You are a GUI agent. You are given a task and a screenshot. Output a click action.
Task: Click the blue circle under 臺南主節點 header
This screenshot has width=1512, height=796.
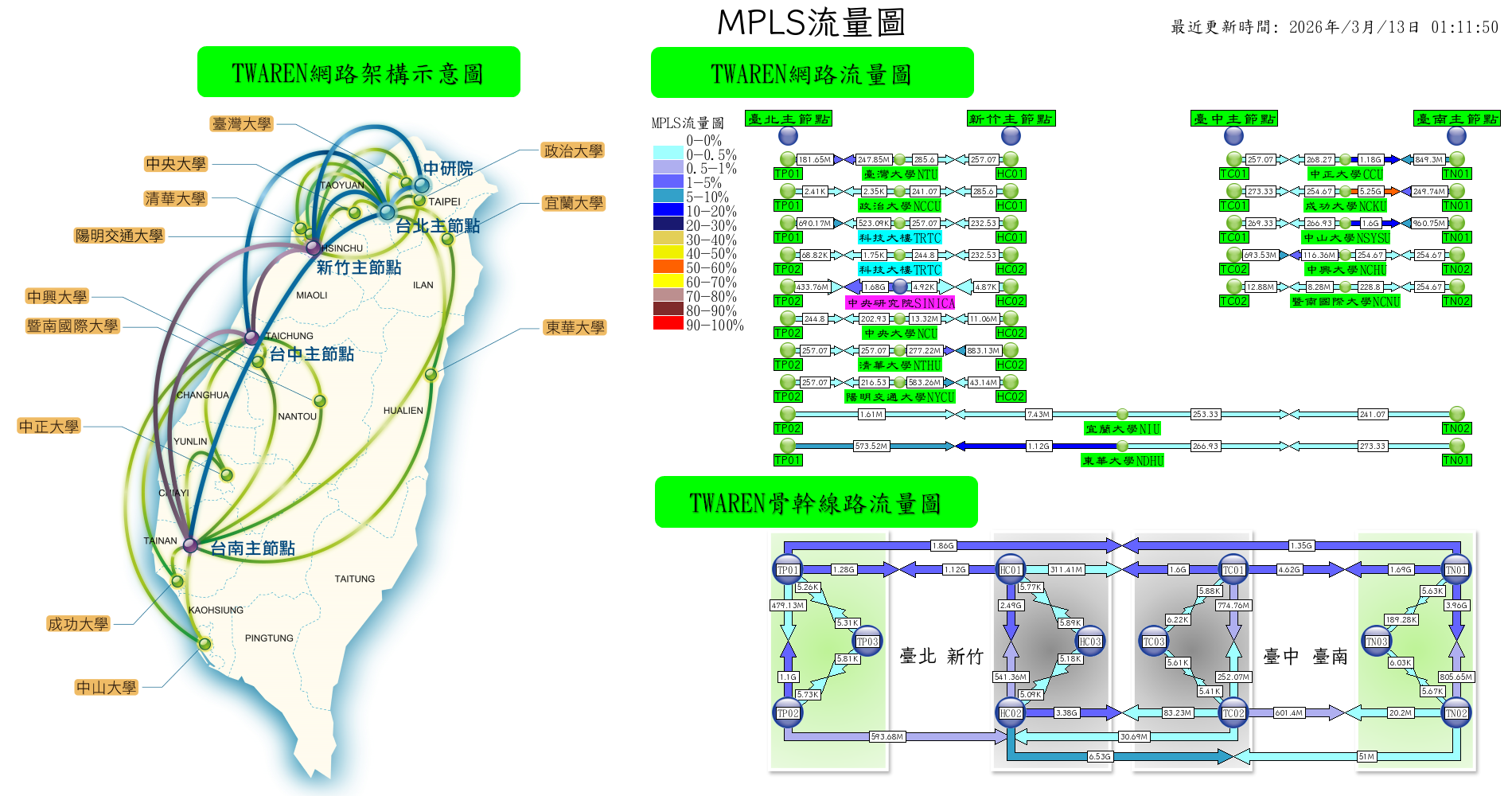(1456, 136)
